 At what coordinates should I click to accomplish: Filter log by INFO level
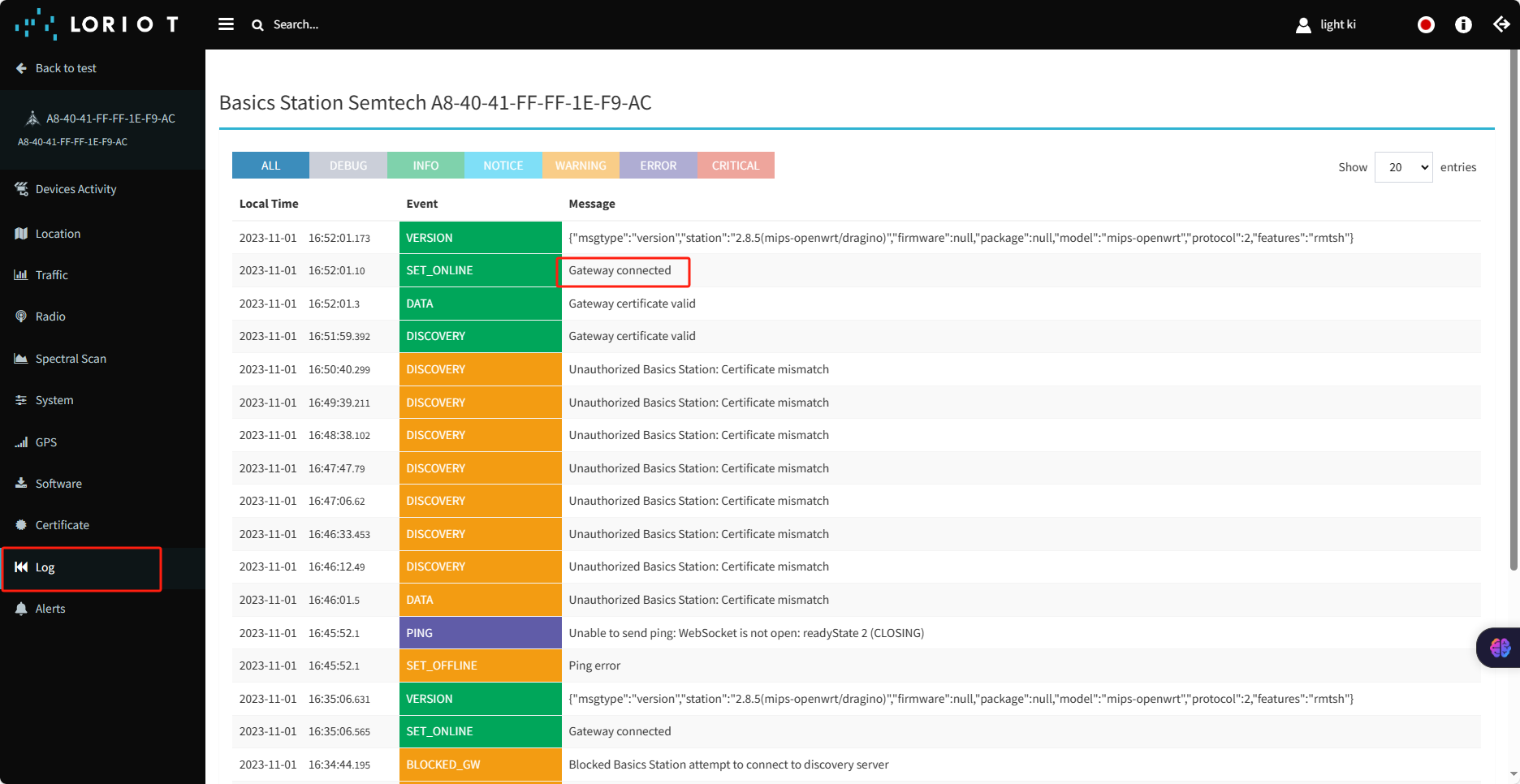tap(425, 166)
